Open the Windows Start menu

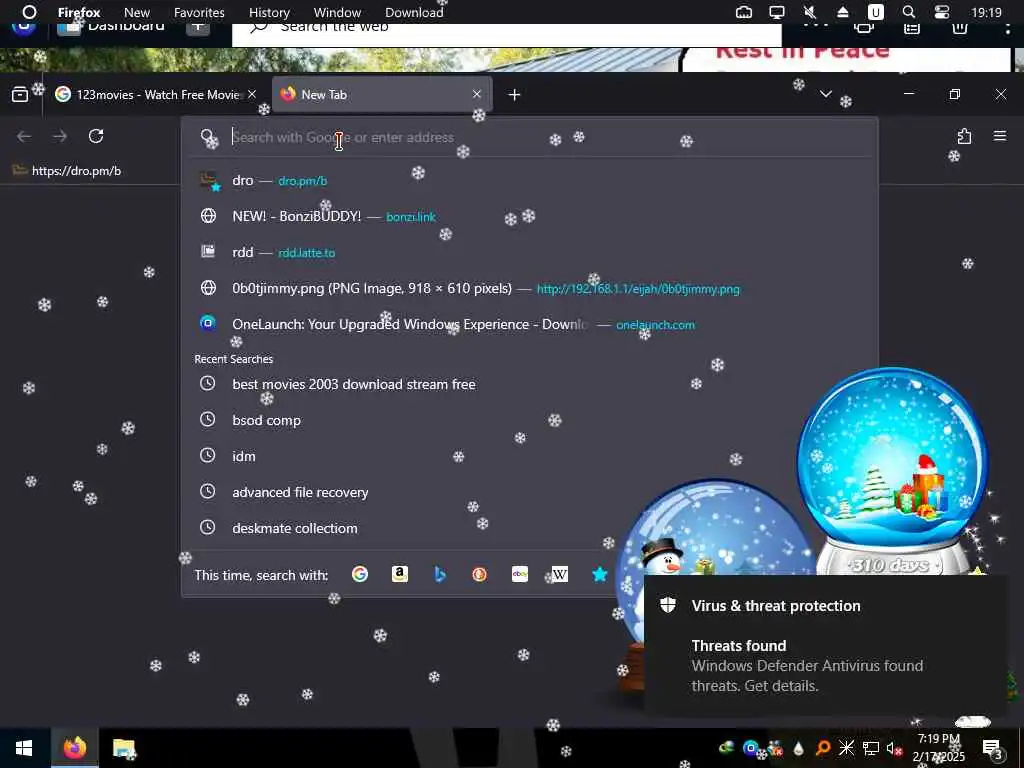point(24,748)
